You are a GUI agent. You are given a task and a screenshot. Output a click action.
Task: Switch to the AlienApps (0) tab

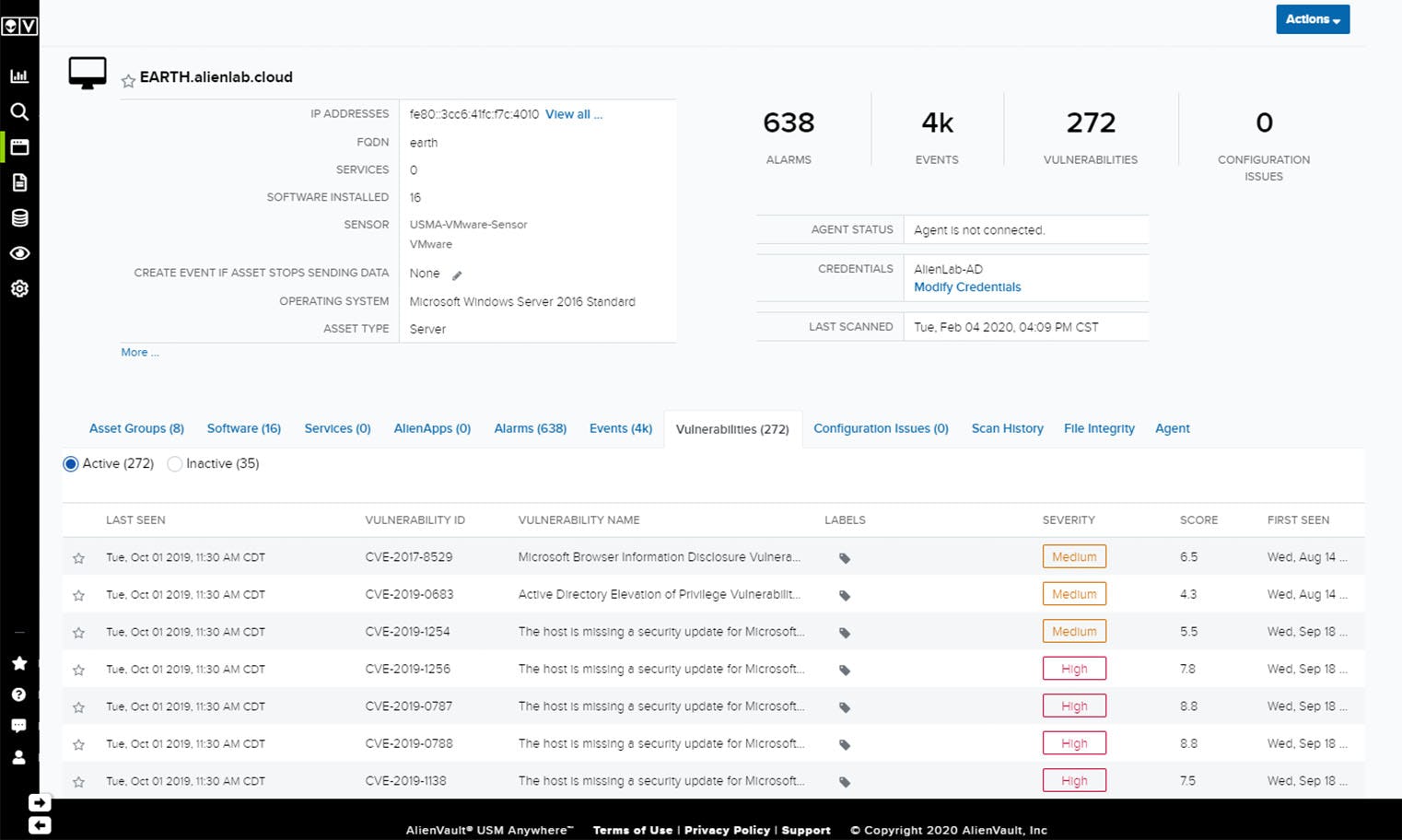point(432,428)
